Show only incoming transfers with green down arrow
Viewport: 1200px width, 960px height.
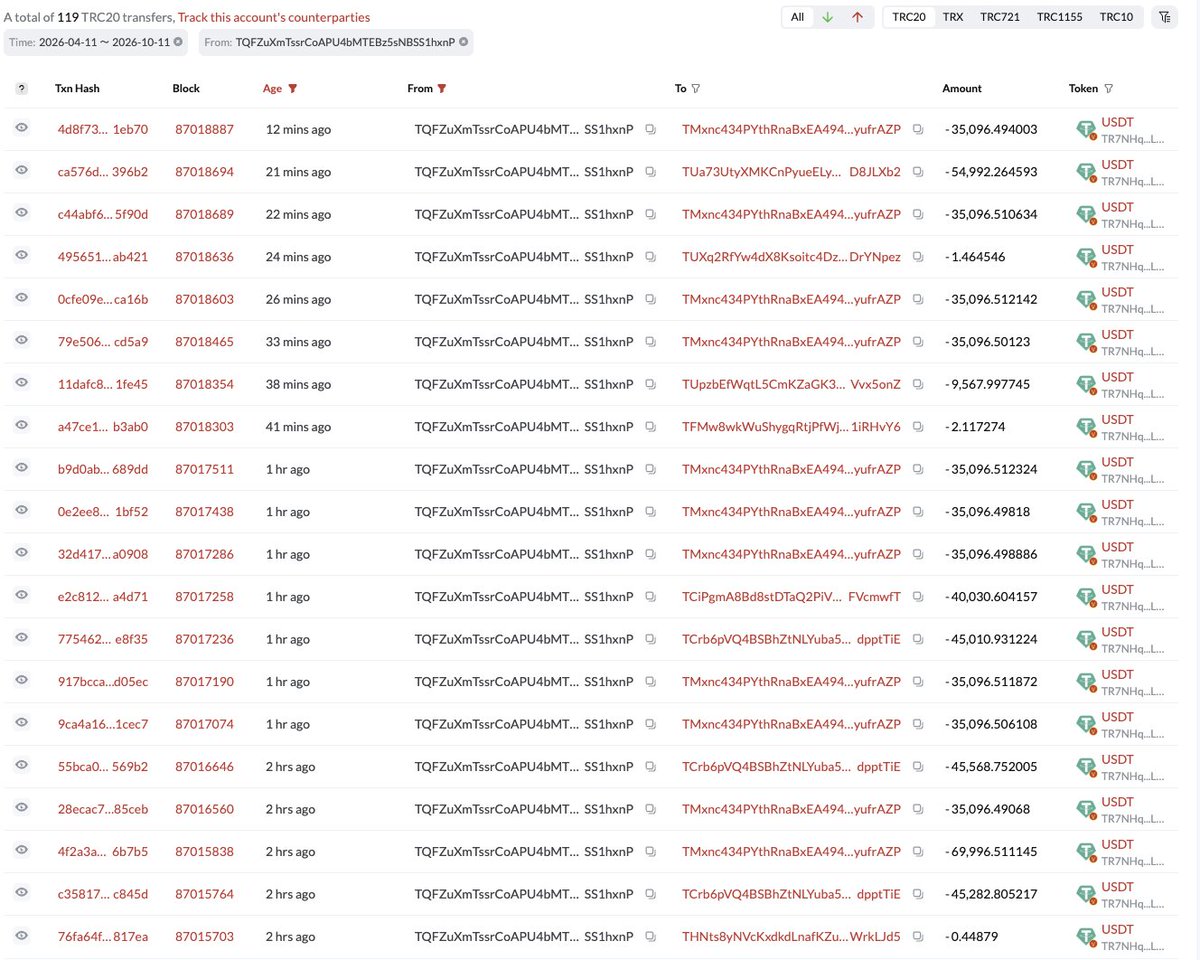point(827,17)
